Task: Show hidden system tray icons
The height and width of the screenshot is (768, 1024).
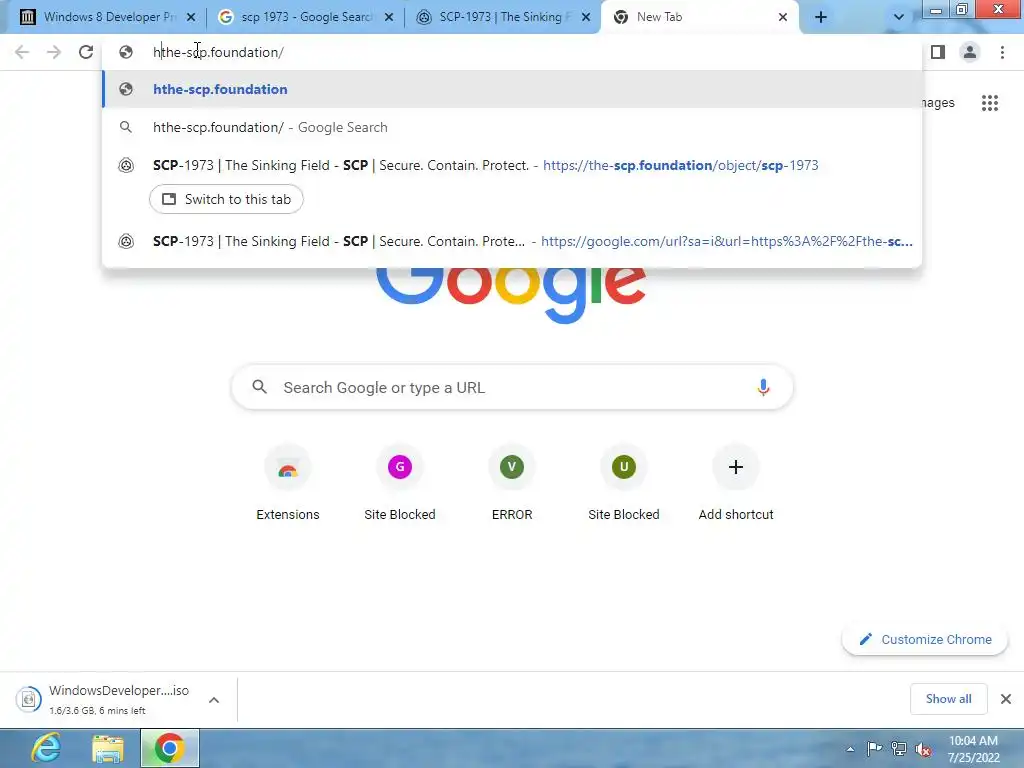Action: [850, 749]
